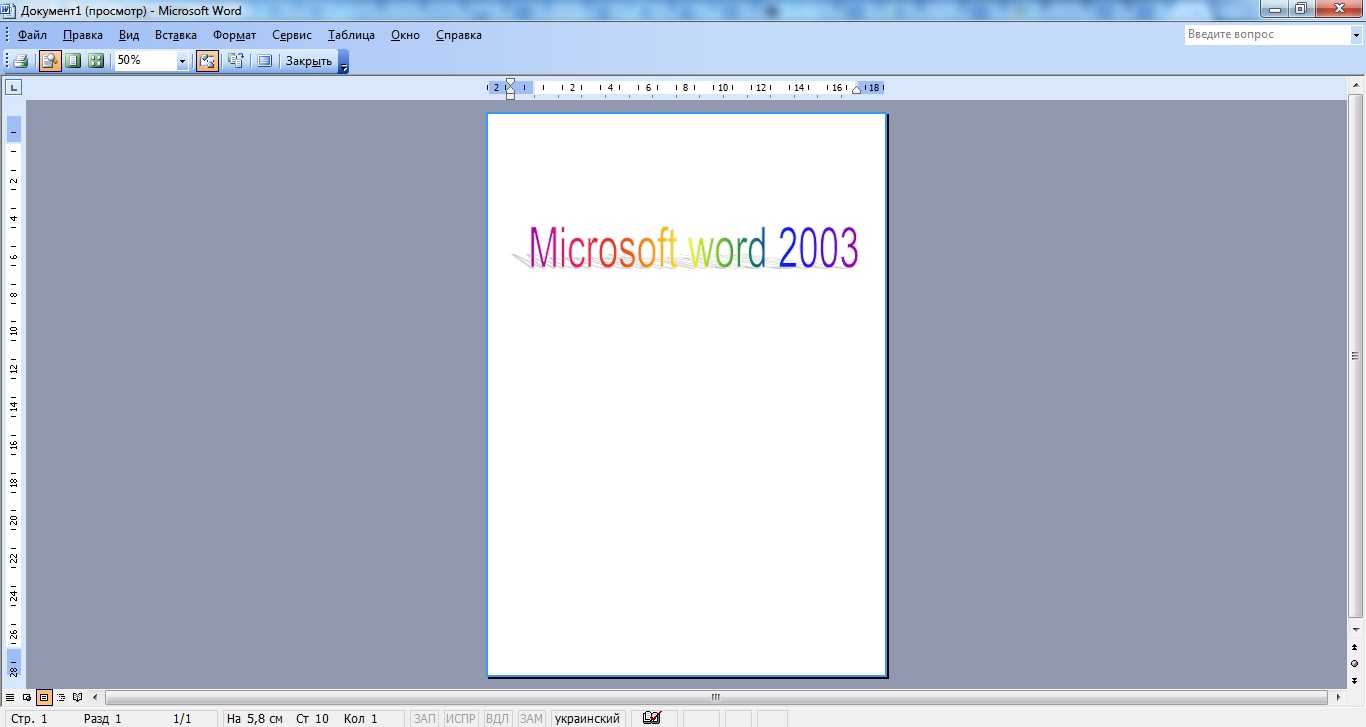Open the Сервис menu
The width and height of the screenshot is (1366, 727).
pos(292,35)
